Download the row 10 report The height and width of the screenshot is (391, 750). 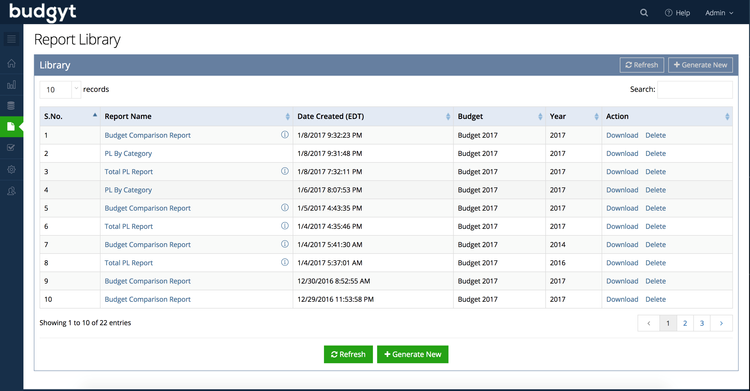[x=622, y=299]
